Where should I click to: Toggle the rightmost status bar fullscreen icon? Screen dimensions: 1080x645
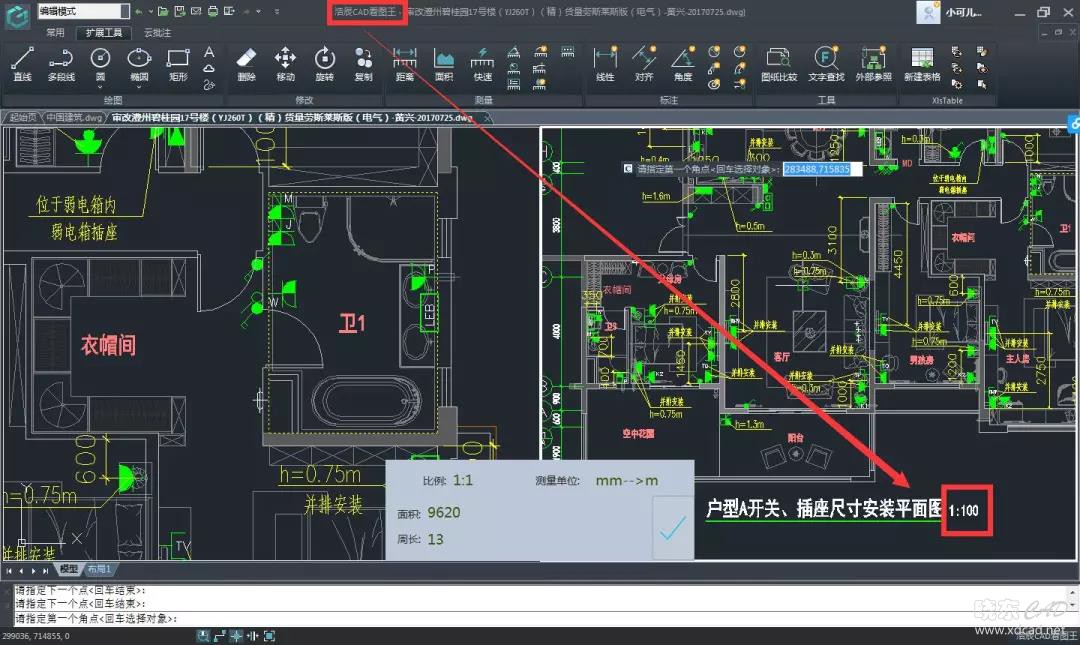click(x=269, y=636)
